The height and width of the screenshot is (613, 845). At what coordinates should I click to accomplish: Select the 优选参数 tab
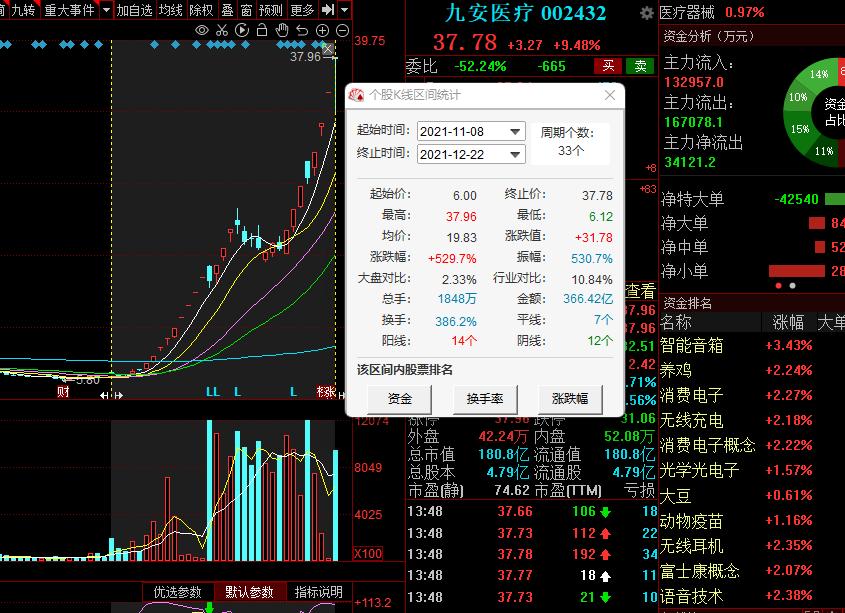click(x=178, y=591)
